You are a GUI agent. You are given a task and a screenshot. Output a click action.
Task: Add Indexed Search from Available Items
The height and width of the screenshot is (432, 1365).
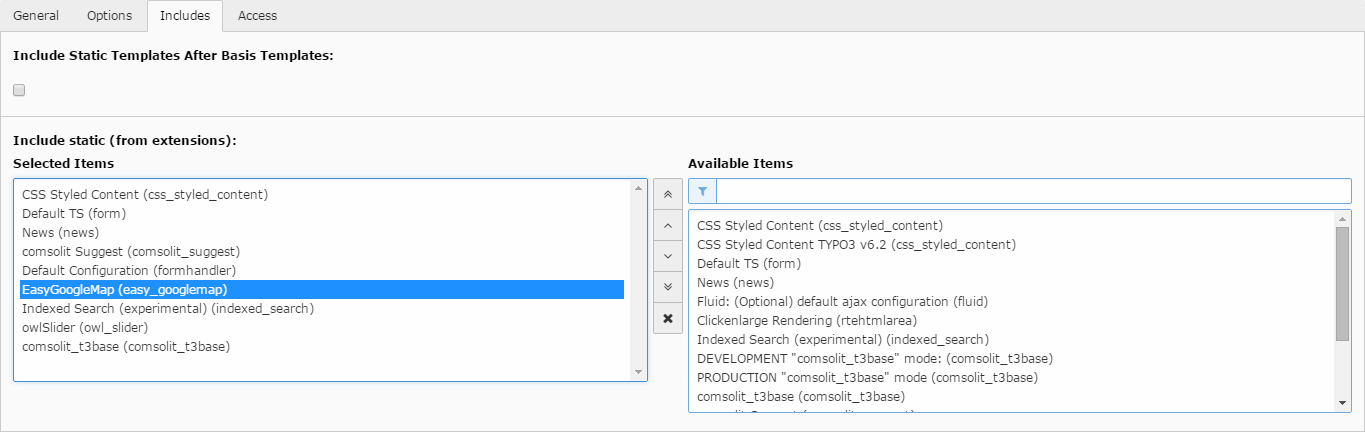click(x=1014, y=339)
